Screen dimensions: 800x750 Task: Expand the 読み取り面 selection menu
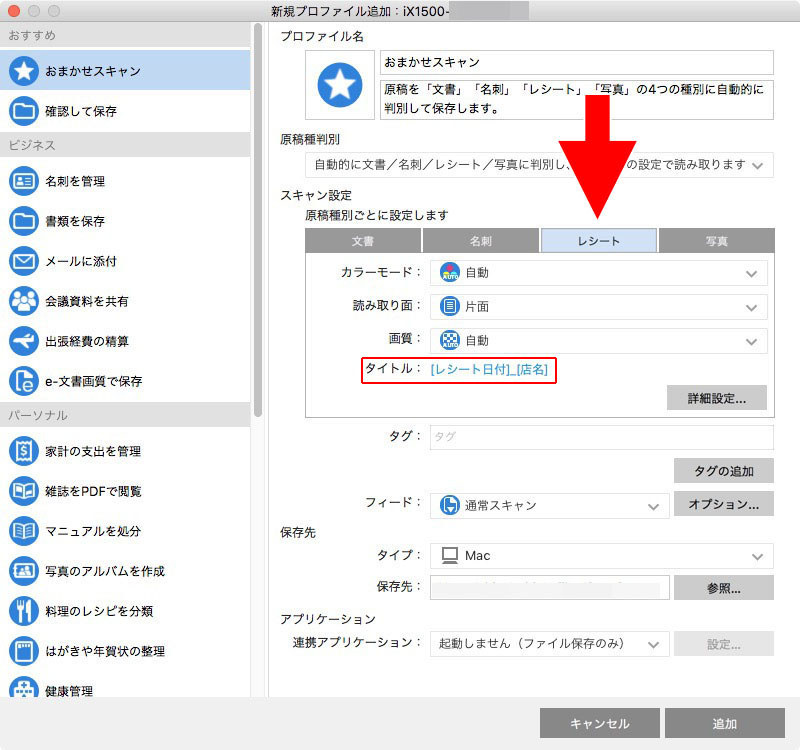[x=598, y=307]
